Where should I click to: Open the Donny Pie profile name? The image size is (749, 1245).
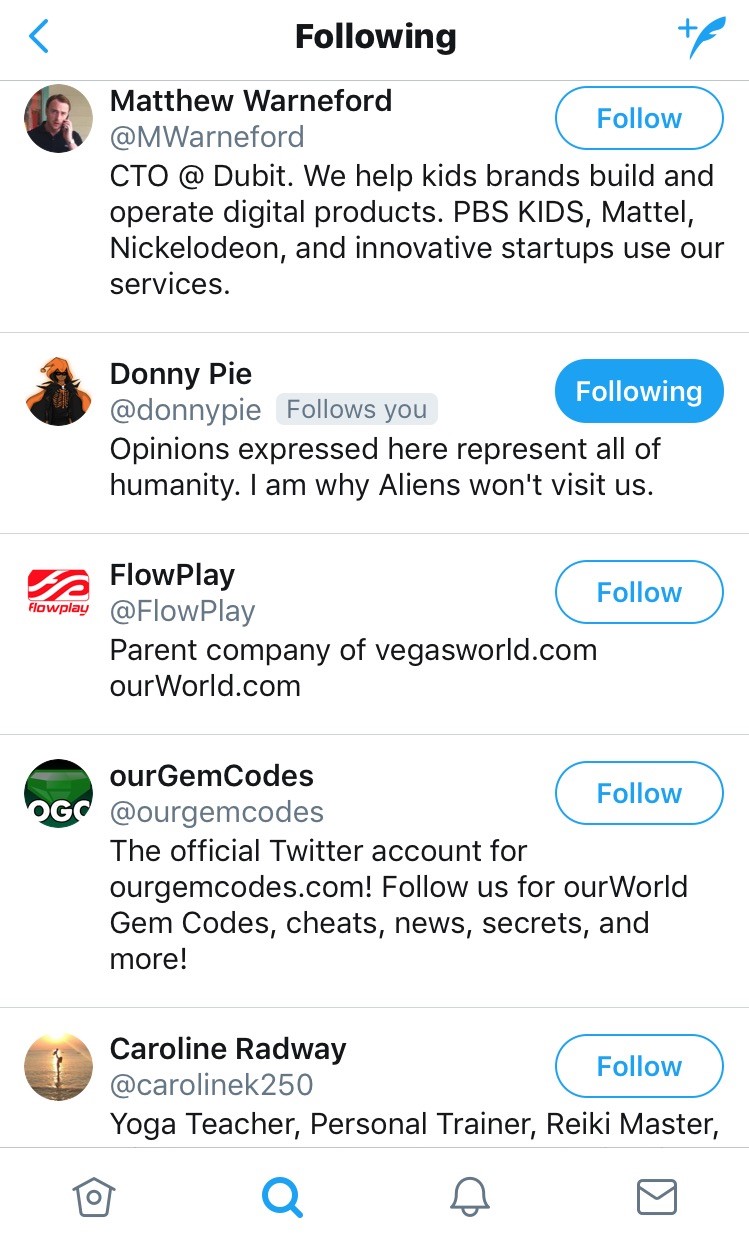coord(181,374)
